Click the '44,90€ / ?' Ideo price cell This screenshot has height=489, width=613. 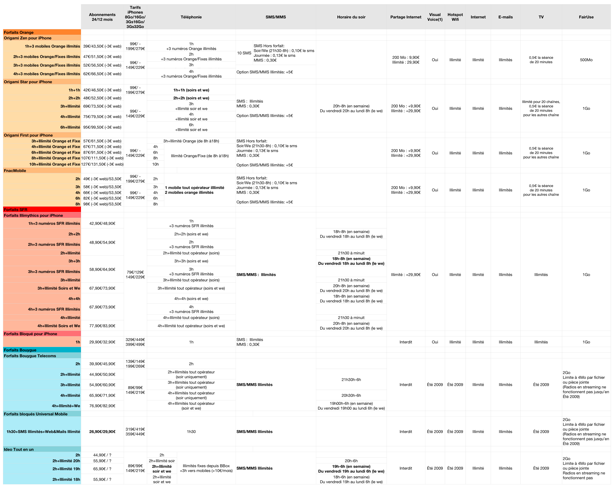pos(102,455)
